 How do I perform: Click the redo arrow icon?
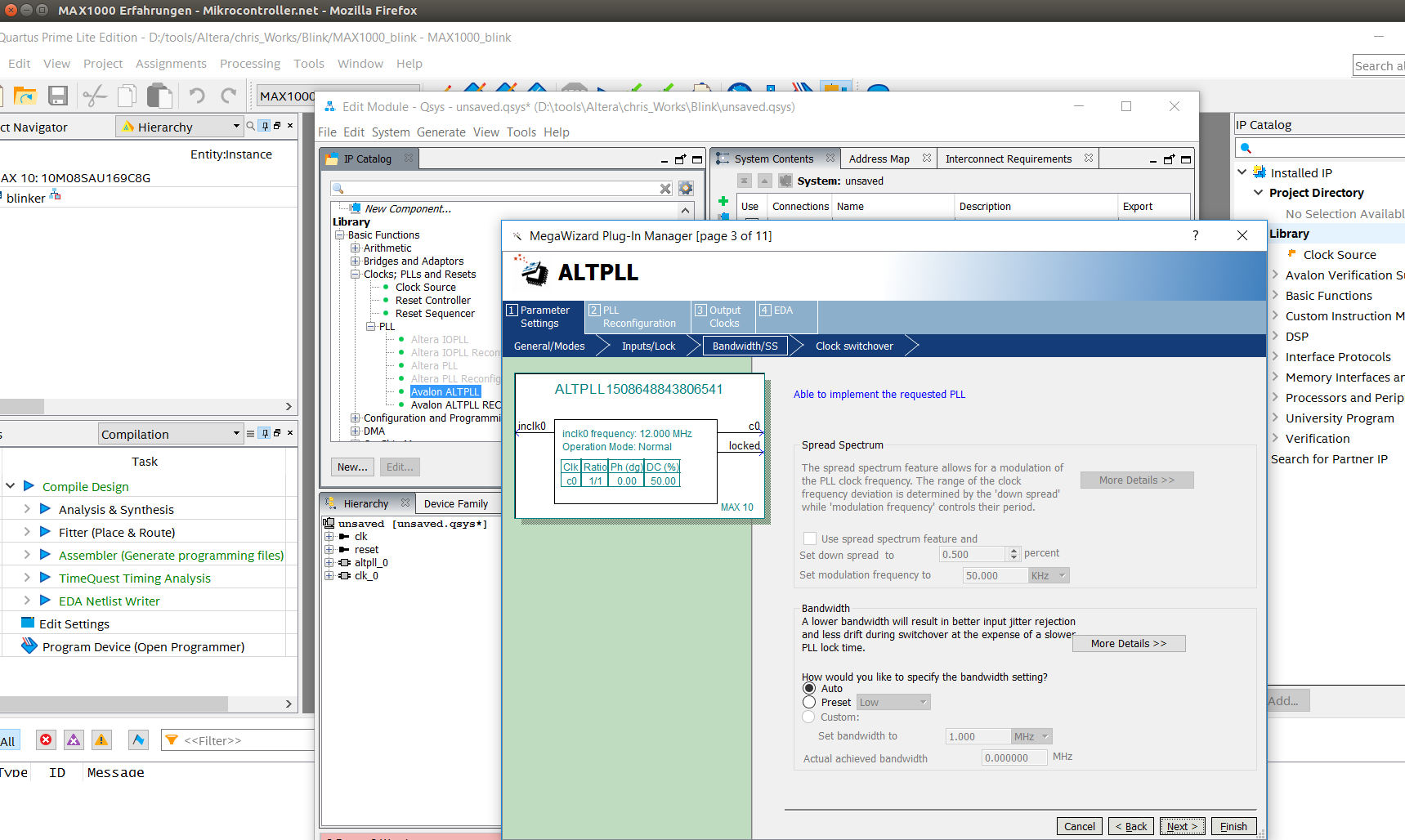pyautogui.click(x=229, y=96)
